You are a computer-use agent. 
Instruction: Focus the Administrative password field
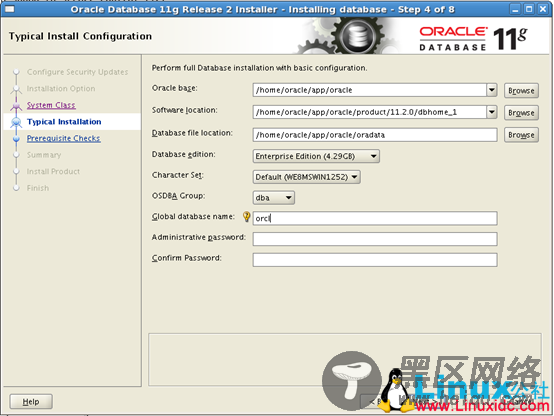pyautogui.click(x=375, y=239)
